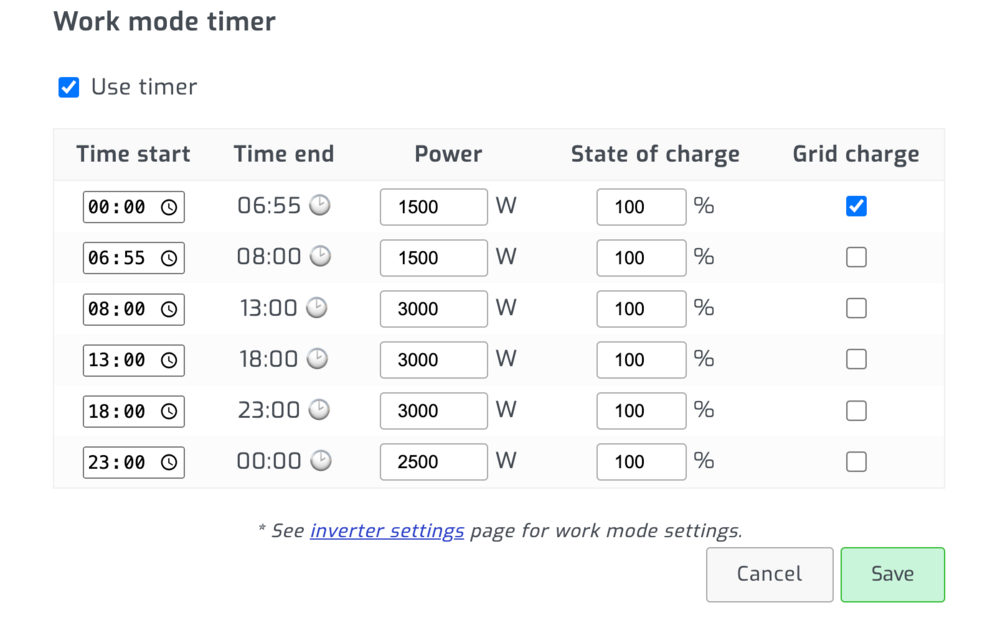Viewport: 1000px width, 618px height.
Task: Click clock icon in 00:00 start time field
Action: [x=169, y=207]
